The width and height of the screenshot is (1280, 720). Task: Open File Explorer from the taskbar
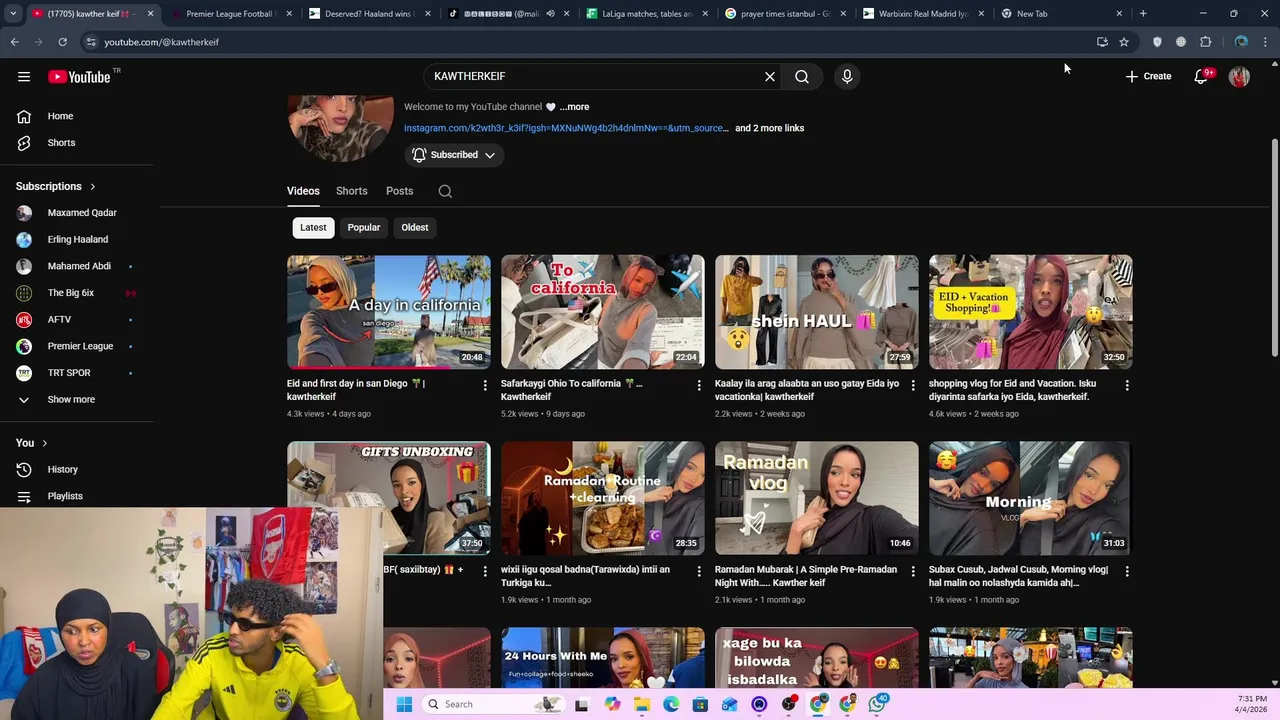[x=642, y=704]
